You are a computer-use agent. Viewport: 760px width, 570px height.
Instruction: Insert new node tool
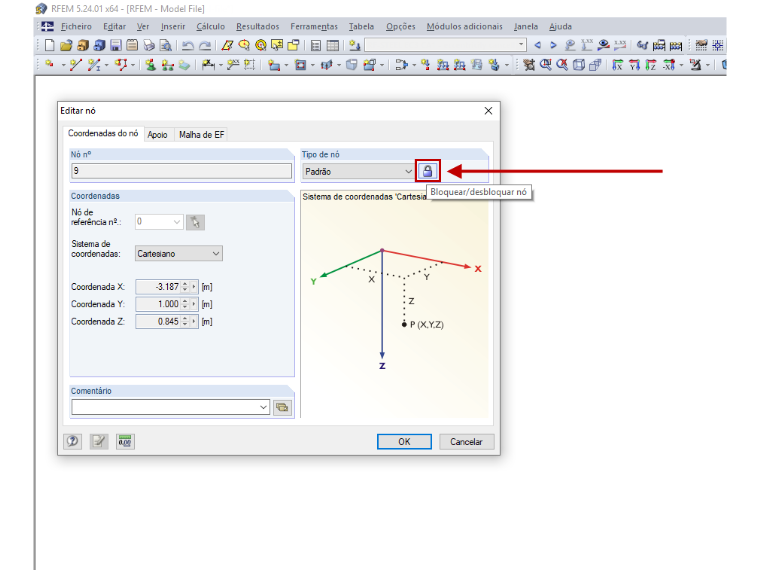point(49,64)
